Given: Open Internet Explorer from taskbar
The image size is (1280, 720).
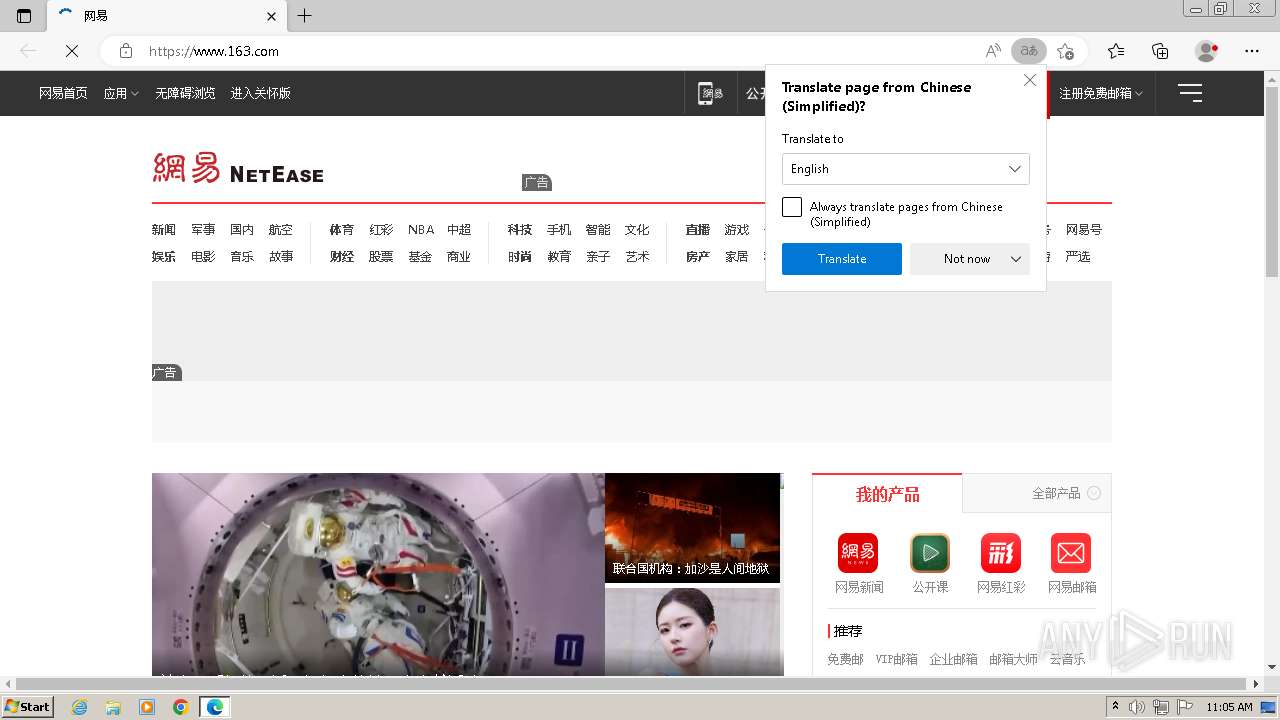Looking at the screenshot, I should 79,707.
